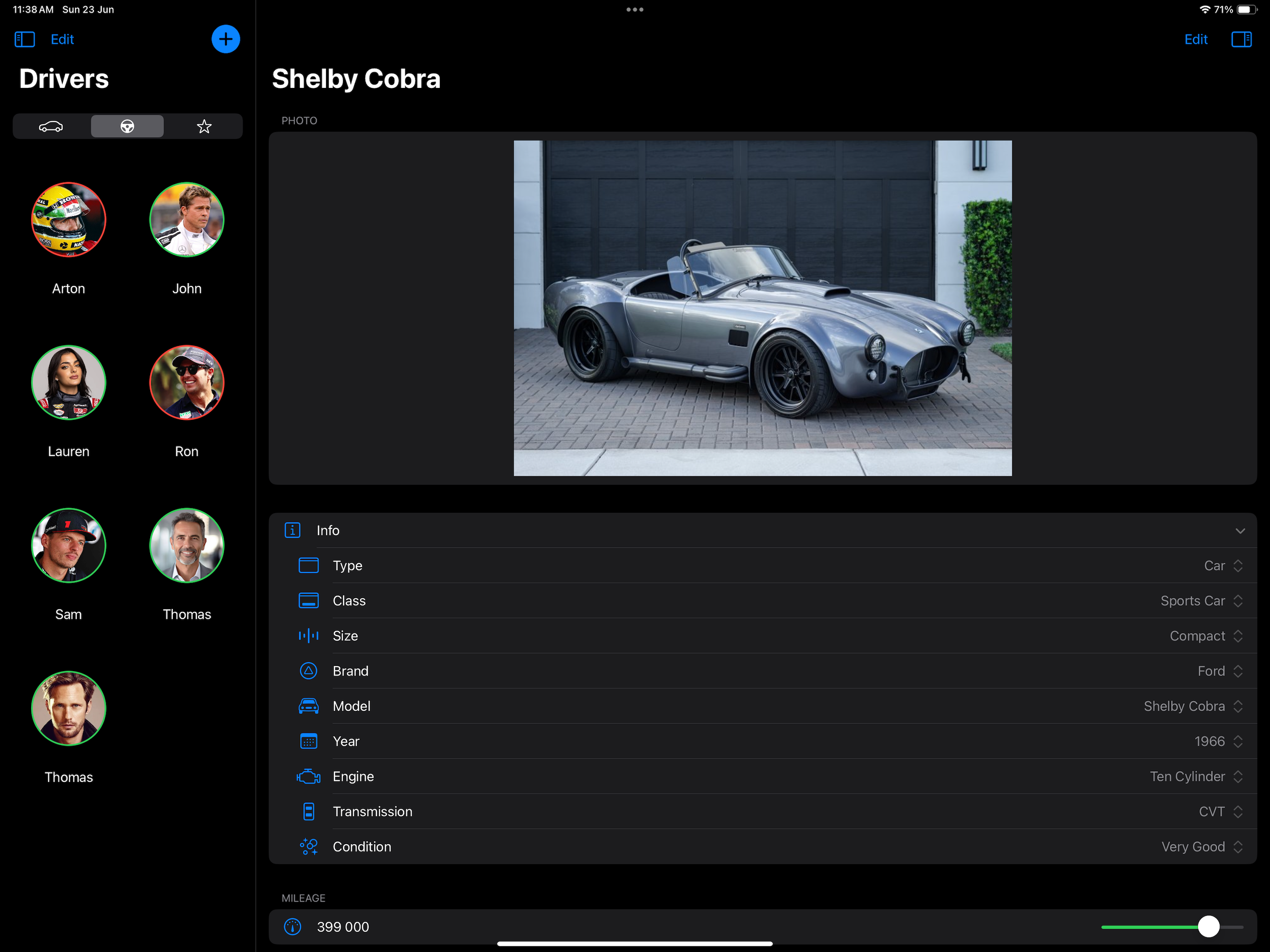Open the Shelby Cobra photo
The image size is (1270, 952).
(762, 308)
